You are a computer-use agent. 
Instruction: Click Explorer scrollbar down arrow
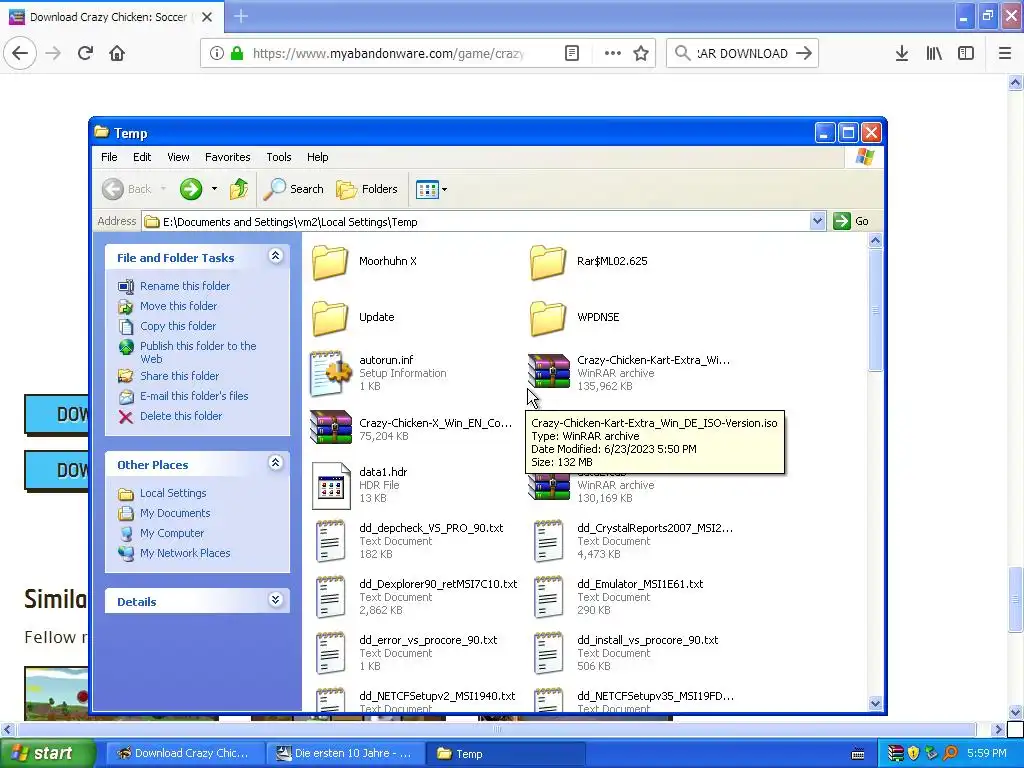pyautogui.click(x=876, y=703)
